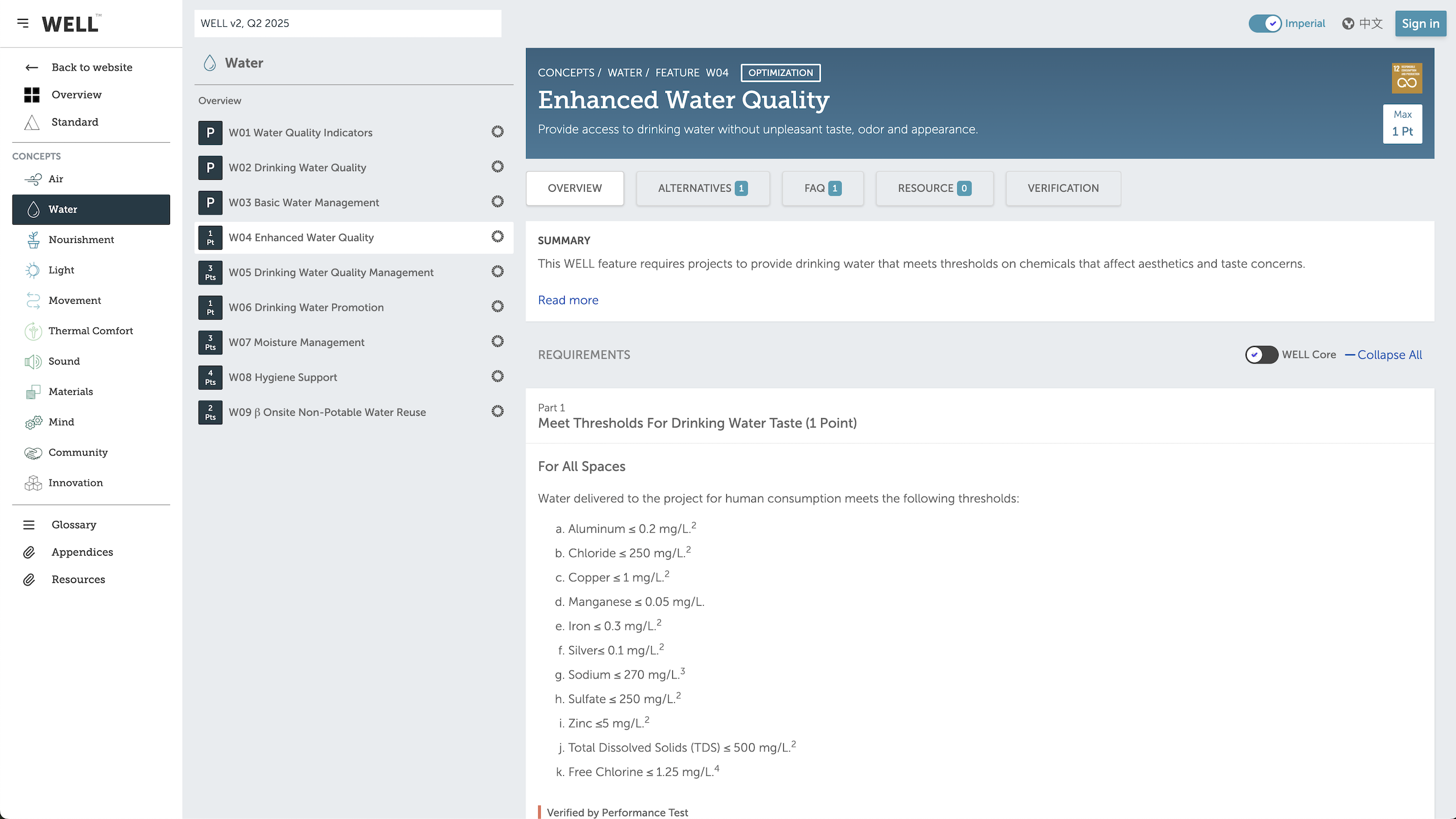Screen dimensions: 1456x819
Task: Click the 3 Pts badge for W05
Action: [x=210, y=272]
